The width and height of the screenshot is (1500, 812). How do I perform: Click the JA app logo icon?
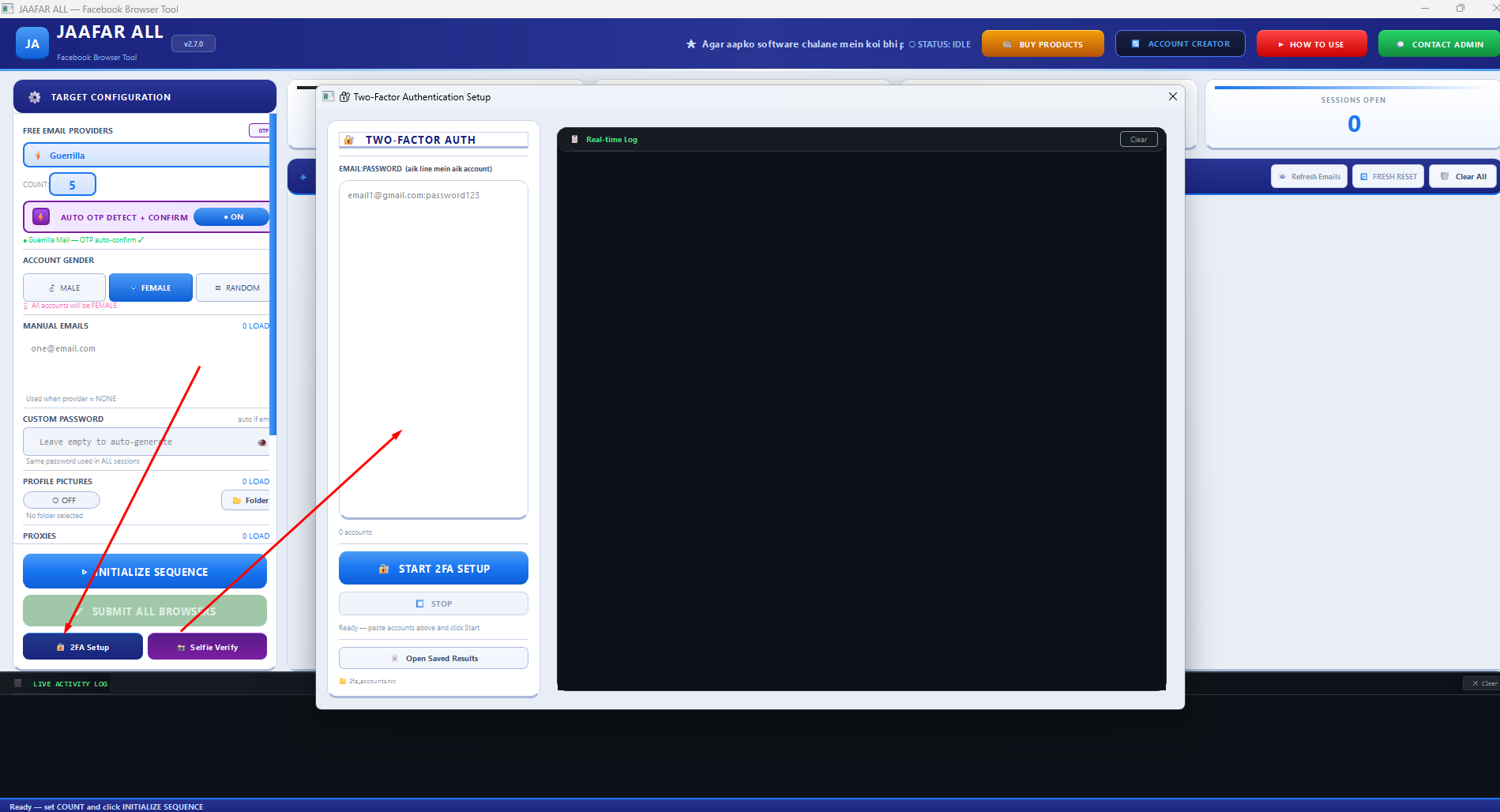32,43
